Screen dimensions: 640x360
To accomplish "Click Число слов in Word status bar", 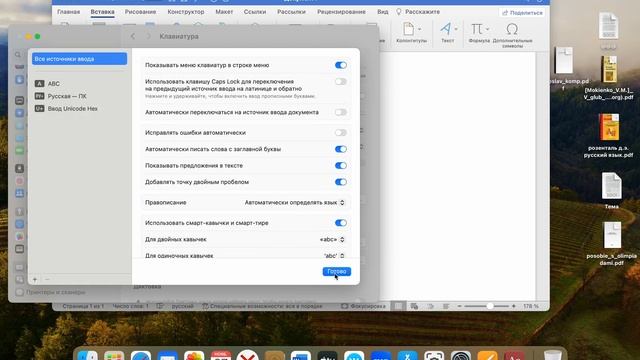I will coord(131,306).
